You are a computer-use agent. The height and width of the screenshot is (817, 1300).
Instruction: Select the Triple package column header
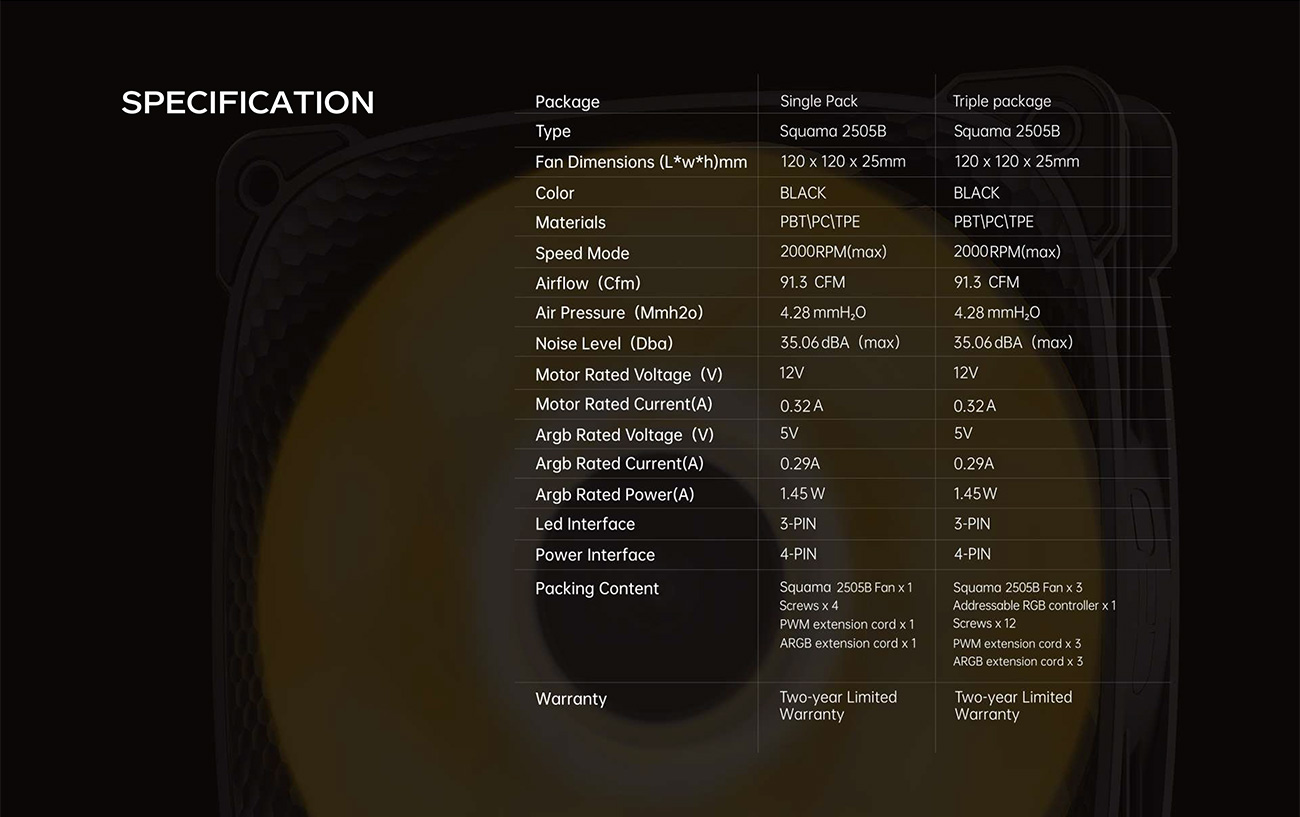coord(1001,101)
